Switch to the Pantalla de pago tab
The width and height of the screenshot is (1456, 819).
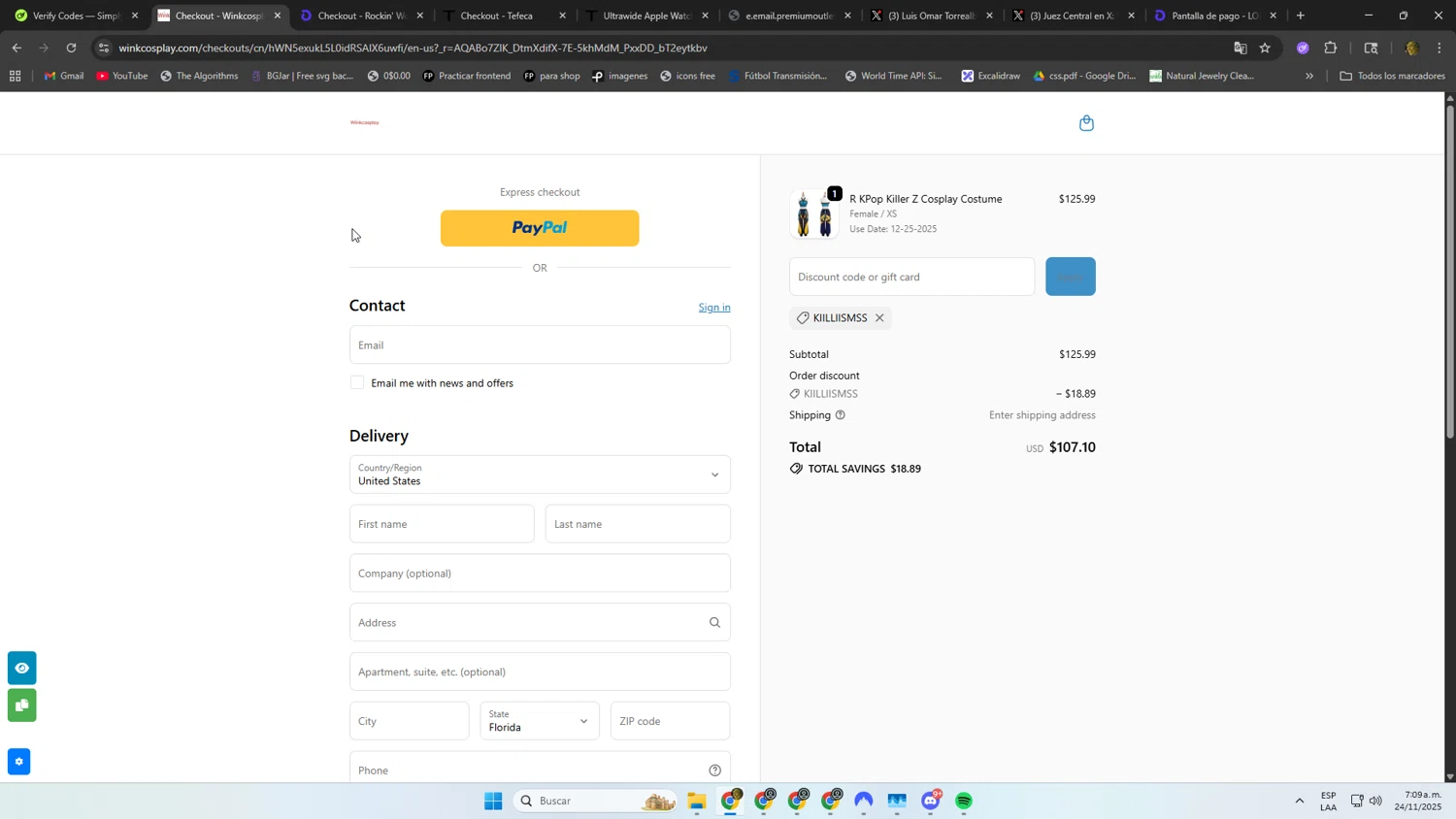coord(1214,16)
